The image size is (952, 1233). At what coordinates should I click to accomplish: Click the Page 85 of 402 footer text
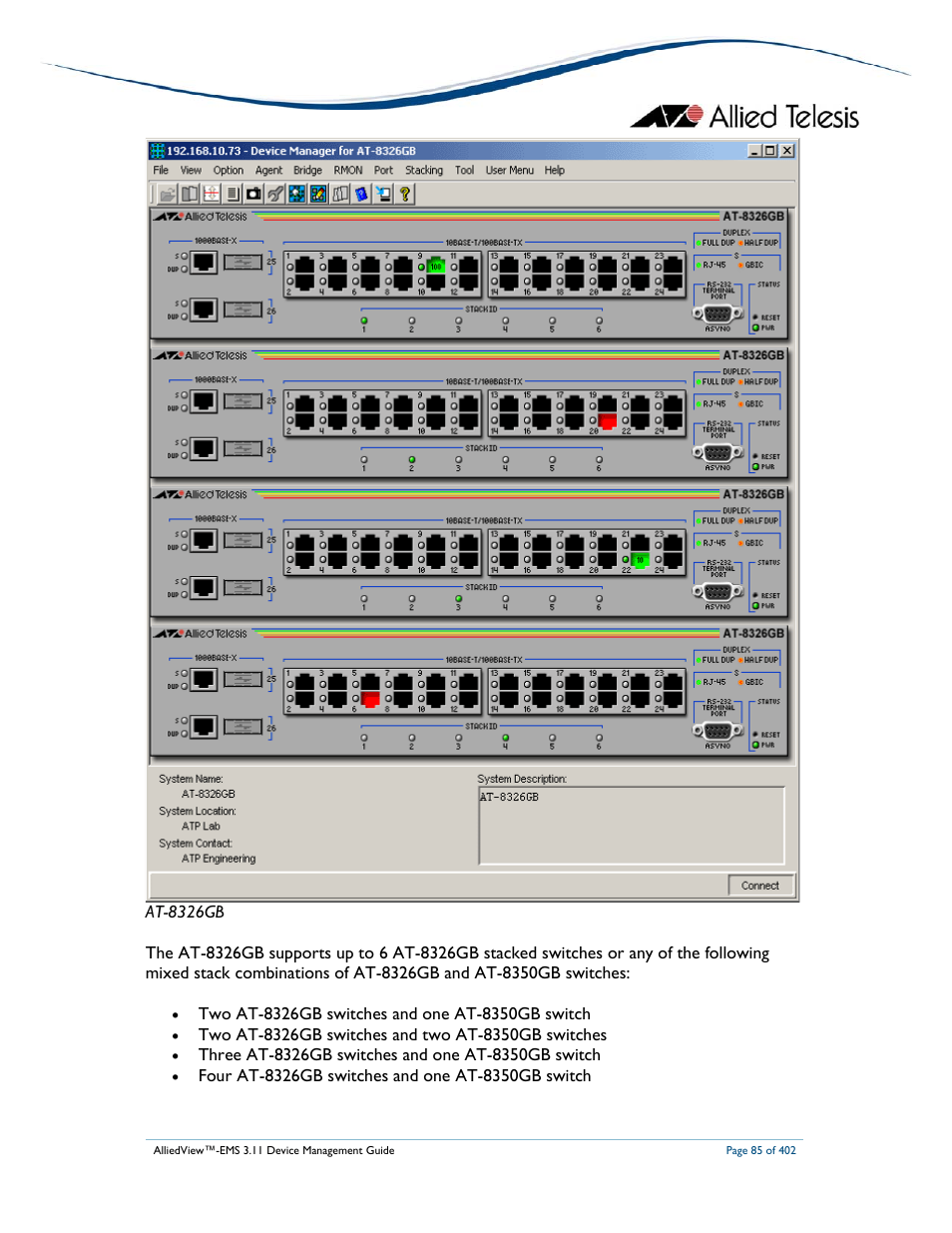tap(761, 1151)
